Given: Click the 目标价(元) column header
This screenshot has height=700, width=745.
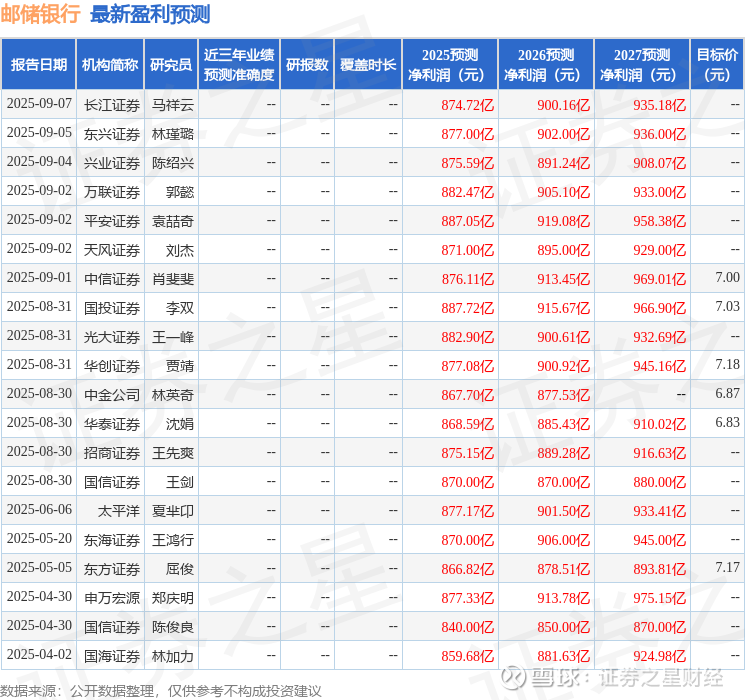Looking at the screenshot, I should pyautogui.click(x=716, y=65).
